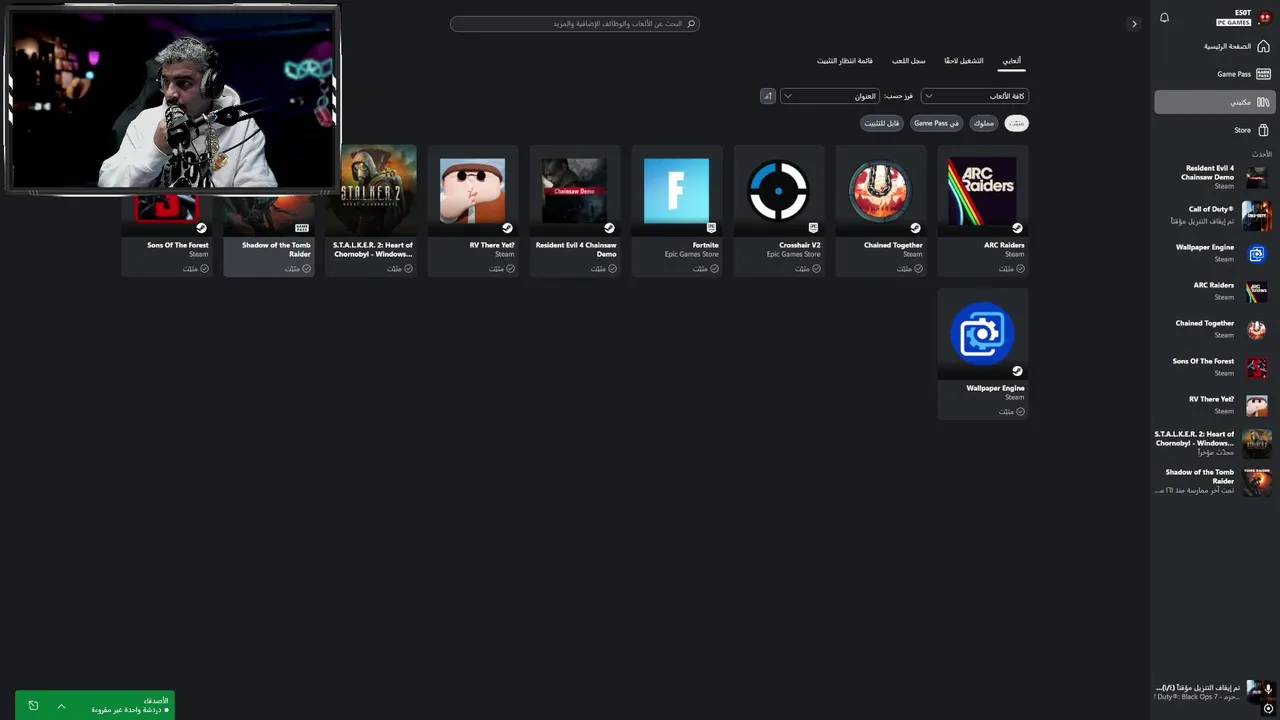Open the RV There Yet? cover art
Image resolution: width=1280 pixels, height=720 pixels.
(472, 190)
